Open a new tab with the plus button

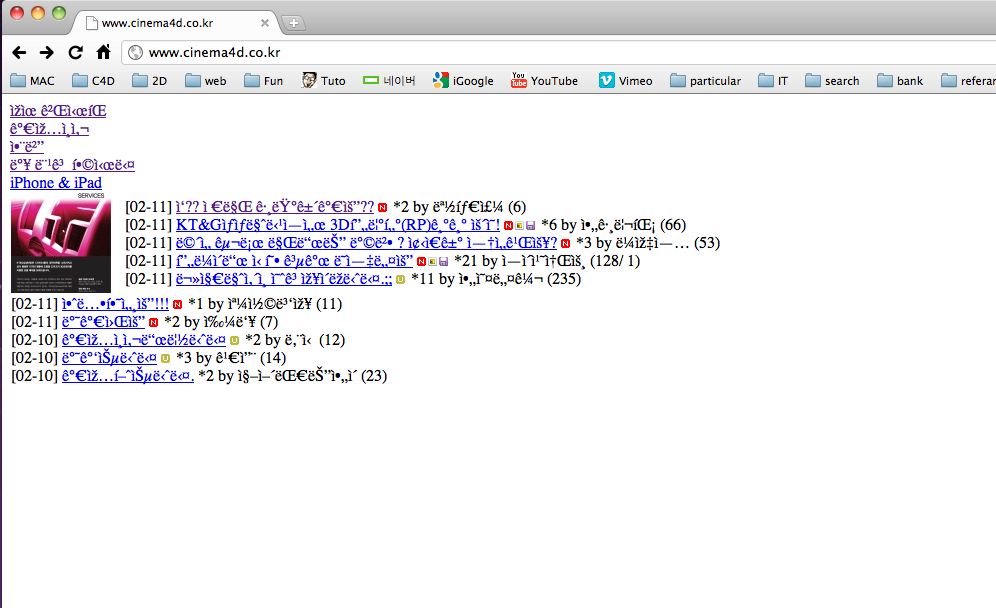[293, 23]
